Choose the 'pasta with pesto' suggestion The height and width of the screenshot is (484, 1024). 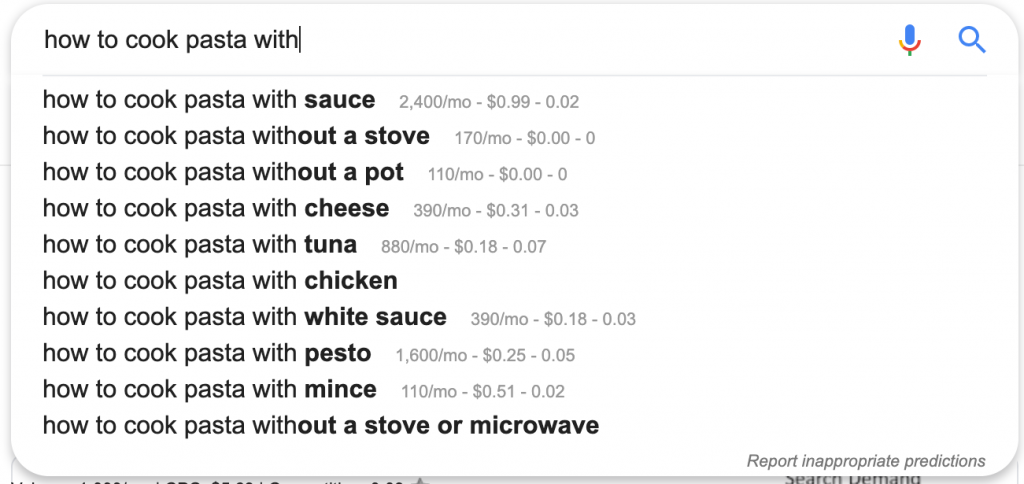[x=207, y=353]
